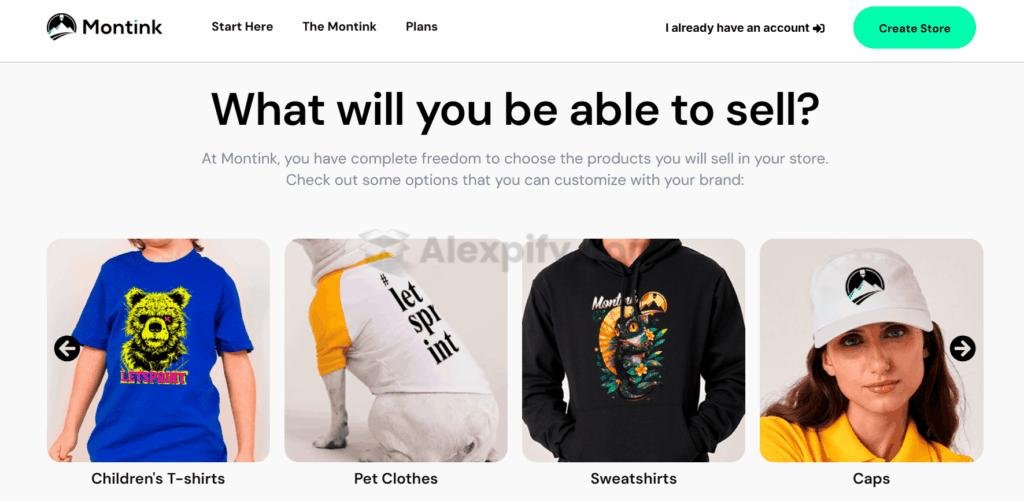The width and height of the screenshot is (1024, 501).
Task: Click the Children's T-shirts label
Action: (x=158, y=479)
